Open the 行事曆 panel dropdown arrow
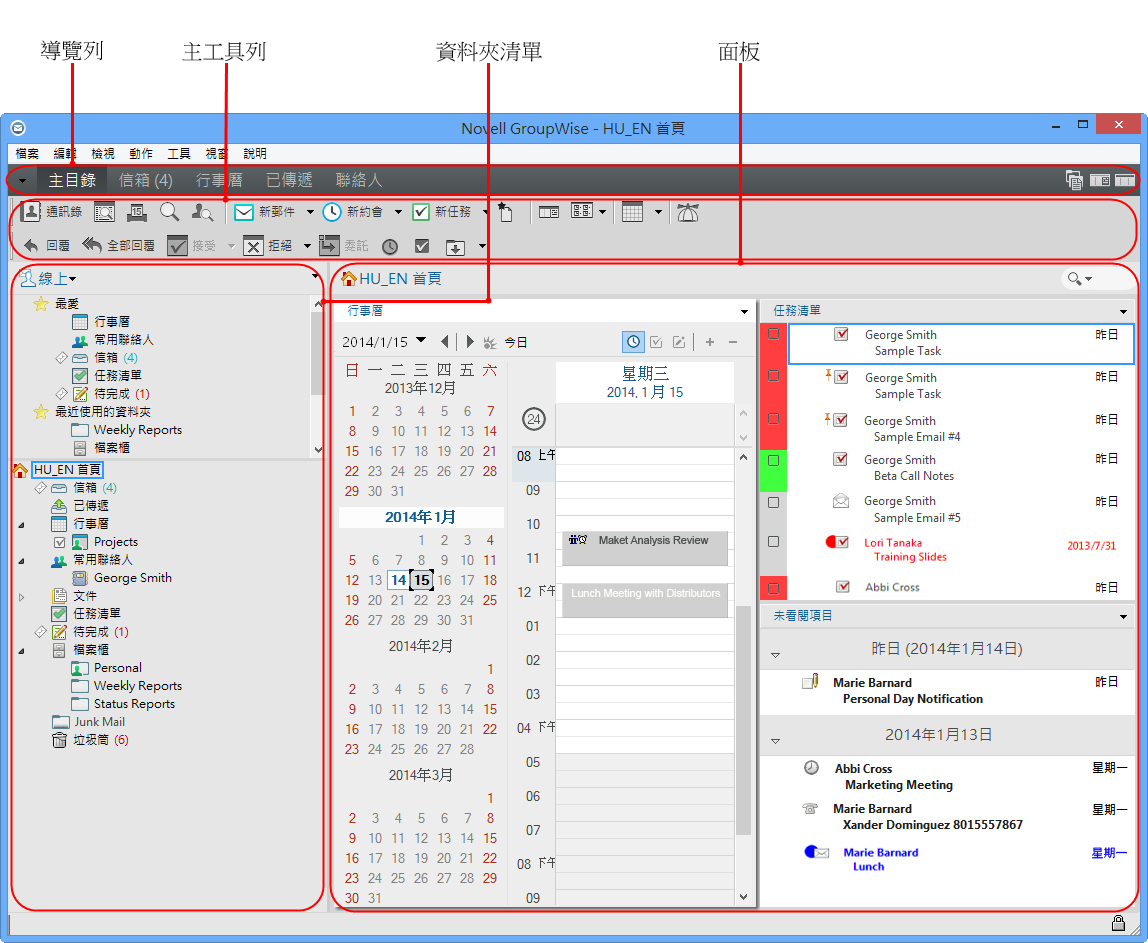1148x943 pixels. click(744, 312)
